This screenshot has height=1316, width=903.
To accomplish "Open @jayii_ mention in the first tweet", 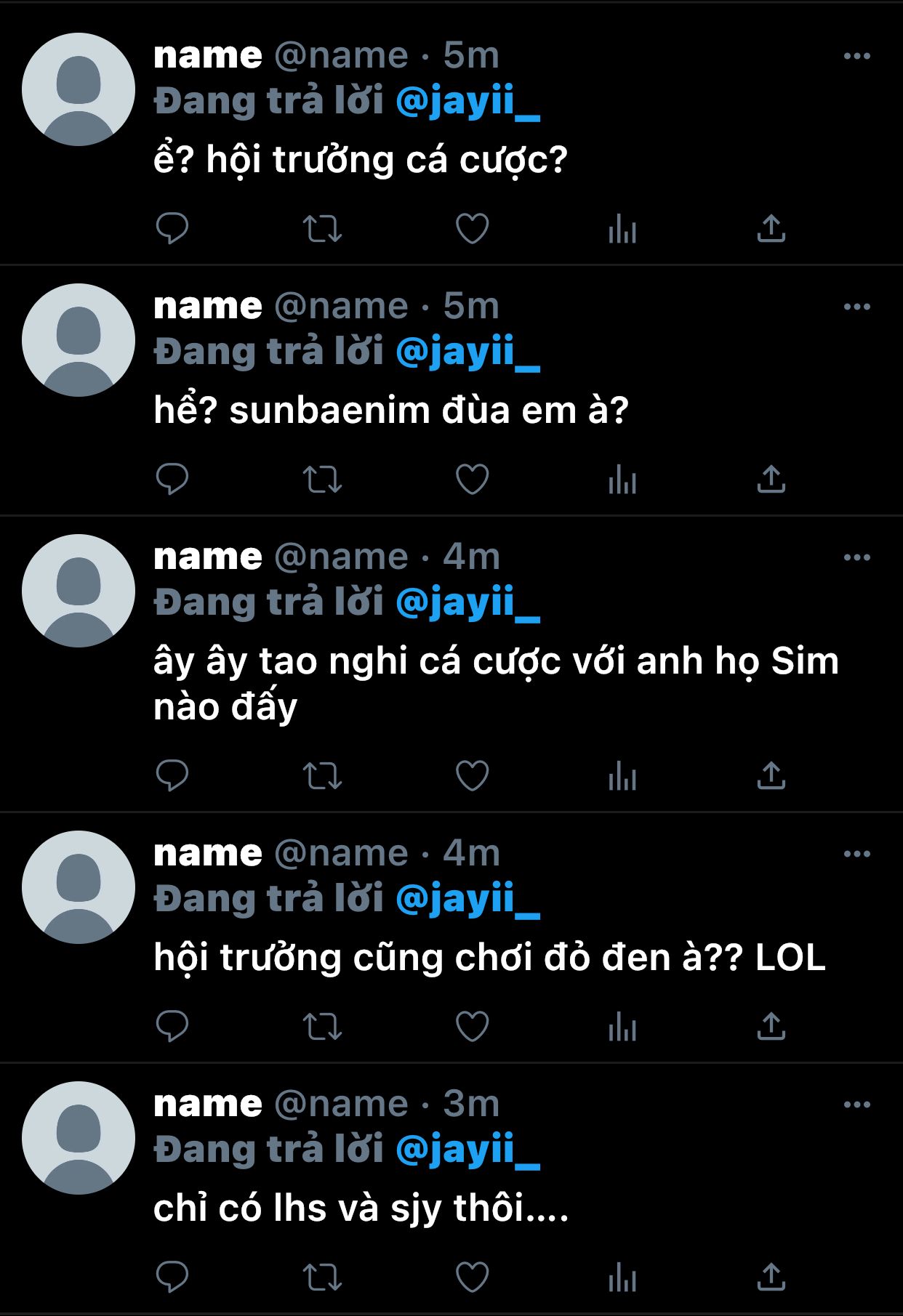I will (x=468, y=101).
